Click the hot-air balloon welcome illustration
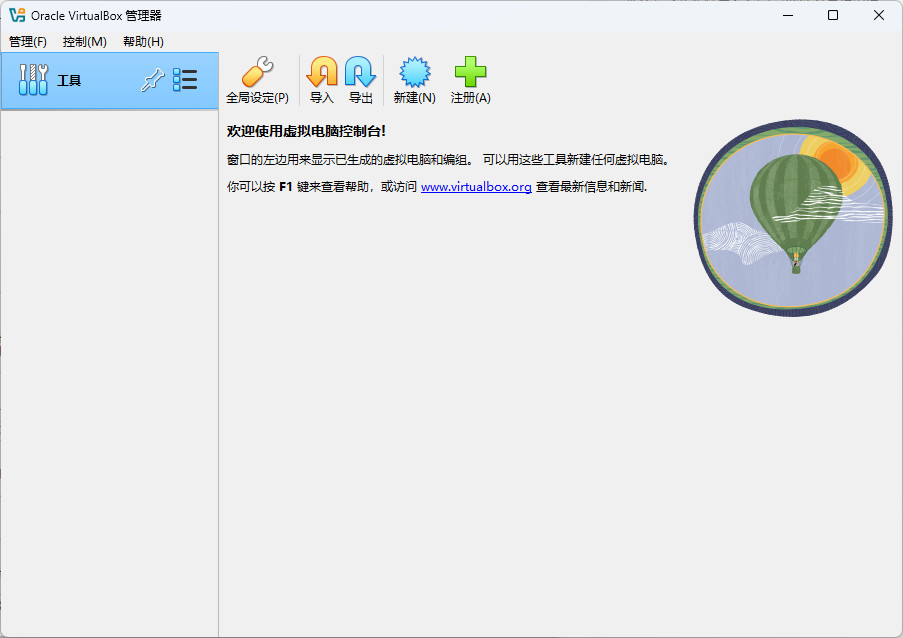The width and height of the screenshot is (903, 638). (x=794, y=218)
